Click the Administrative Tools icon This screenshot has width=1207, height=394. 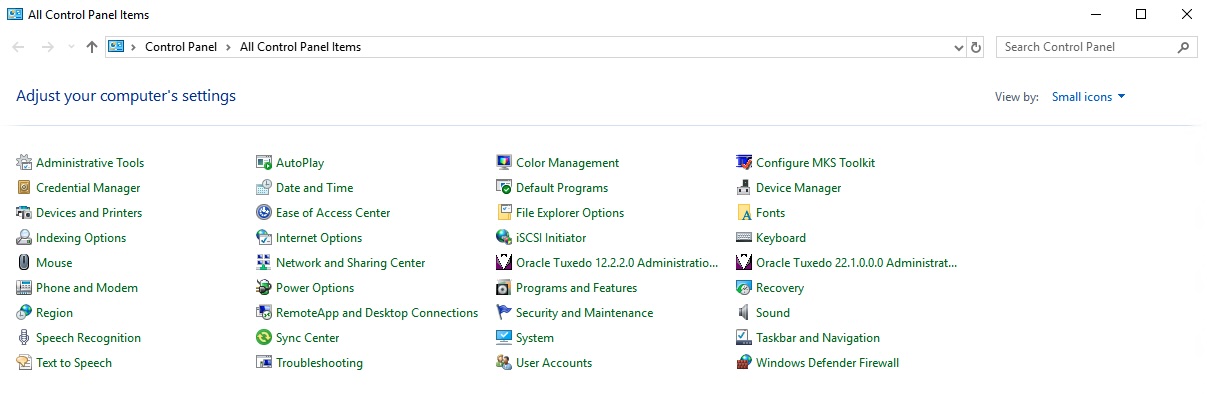(24, 163)
